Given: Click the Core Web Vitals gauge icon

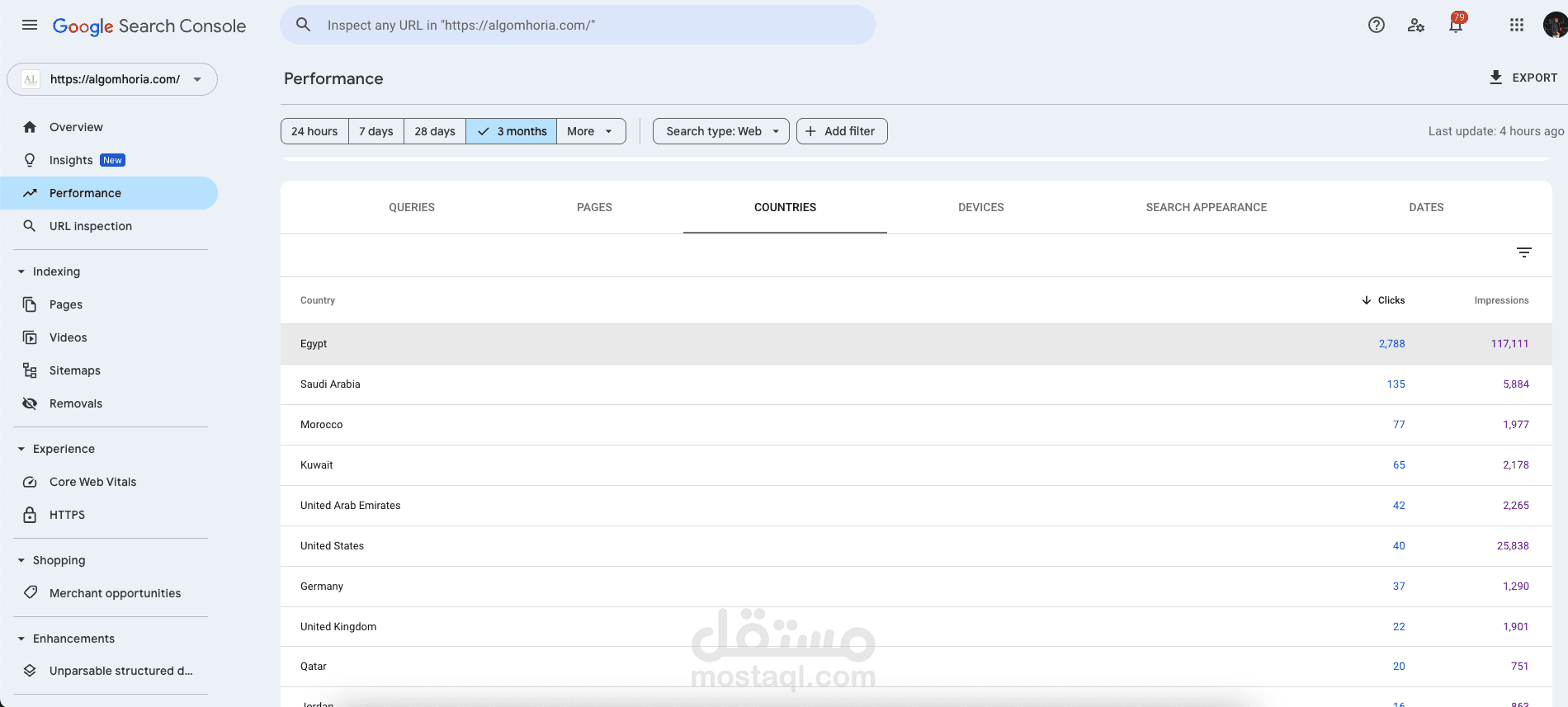Looking at the screenshot, I should coord(30,482).
